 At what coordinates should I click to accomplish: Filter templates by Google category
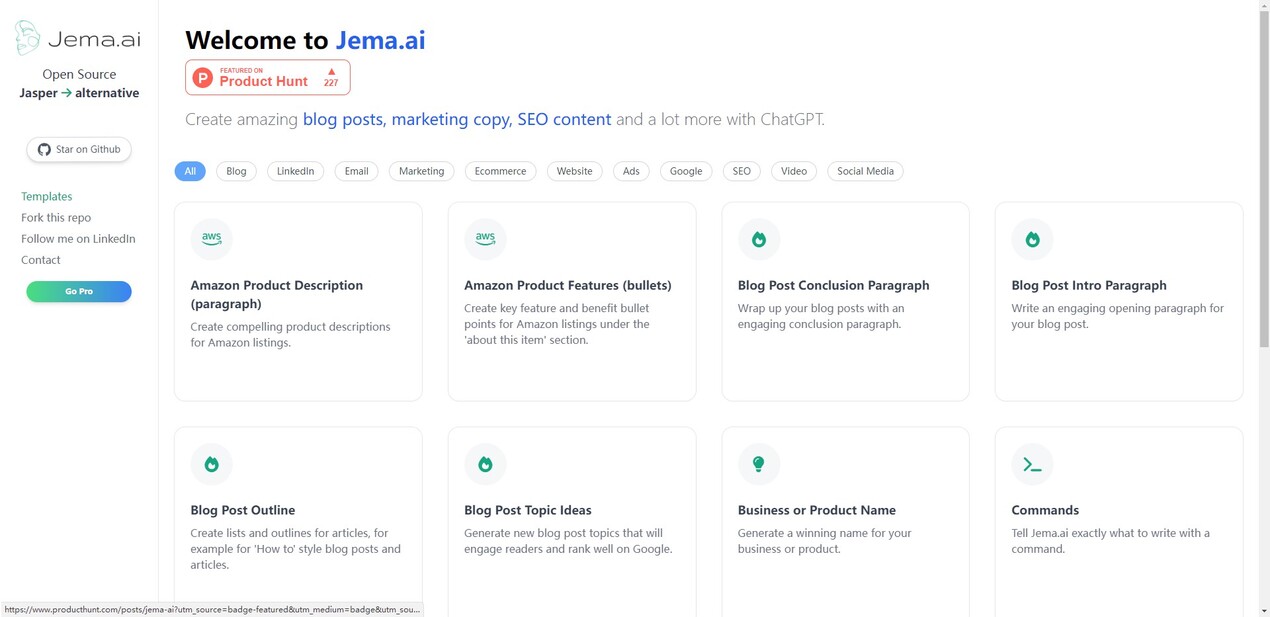pyautogui.click(x=686, y=171)
